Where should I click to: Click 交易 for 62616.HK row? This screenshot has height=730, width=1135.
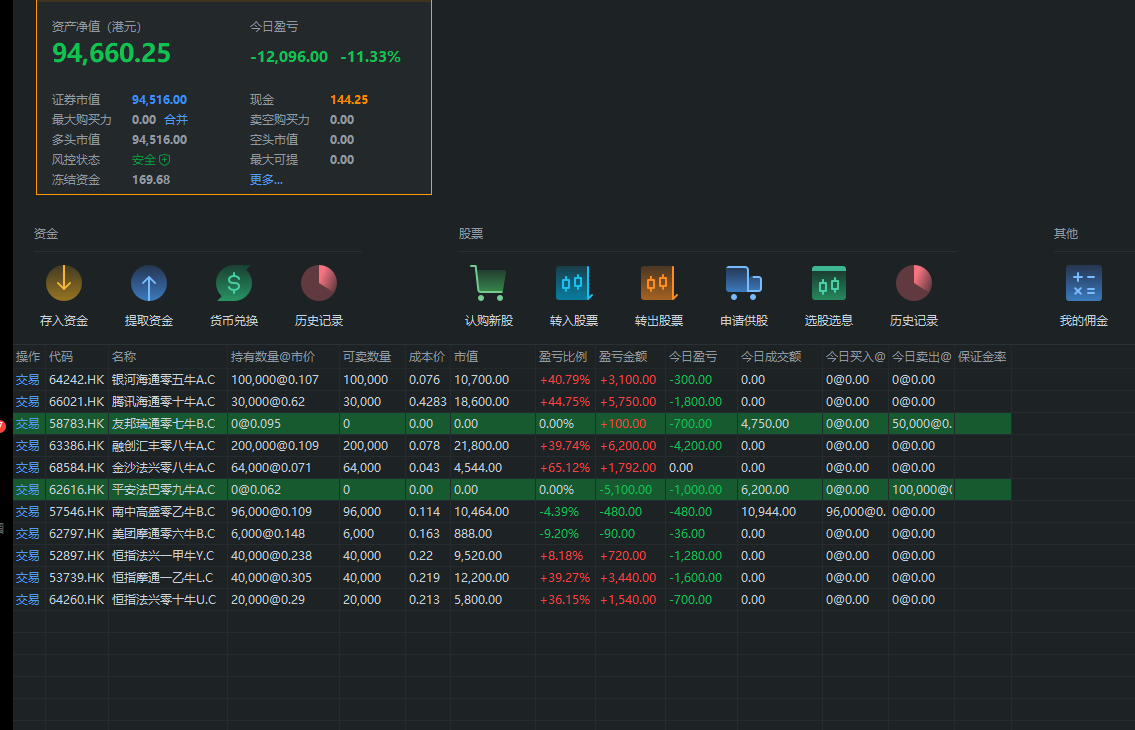[28, 490]
